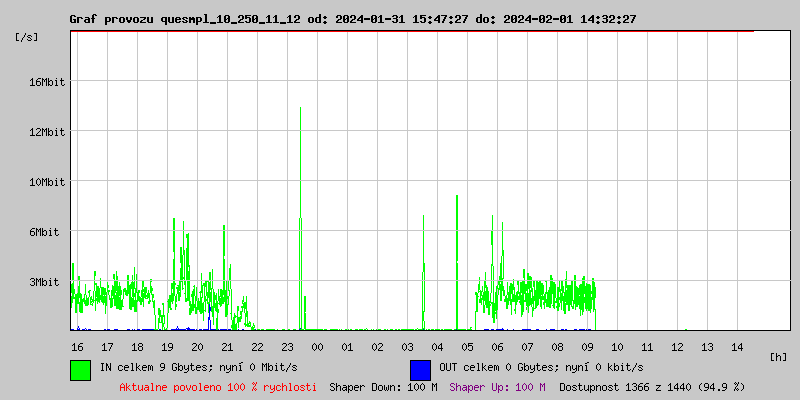Click the red 'Aktualne povoleno 100 % rychlosti' text

[x=218, y=387]
